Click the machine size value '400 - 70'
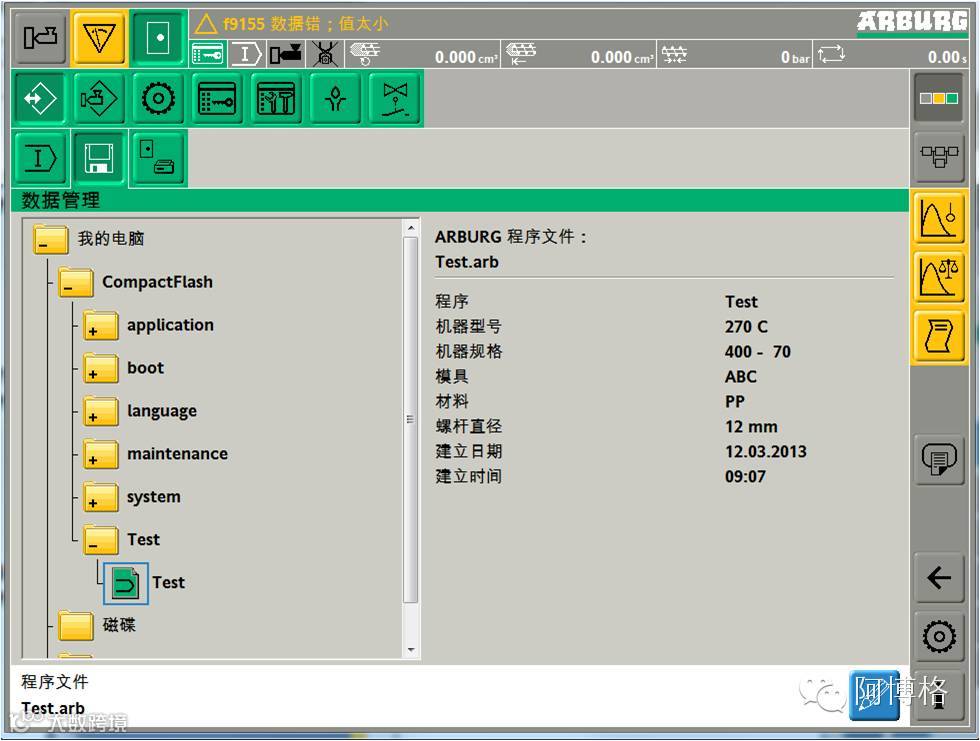This screenshot has width=980, height=741. tap(758, 352)
